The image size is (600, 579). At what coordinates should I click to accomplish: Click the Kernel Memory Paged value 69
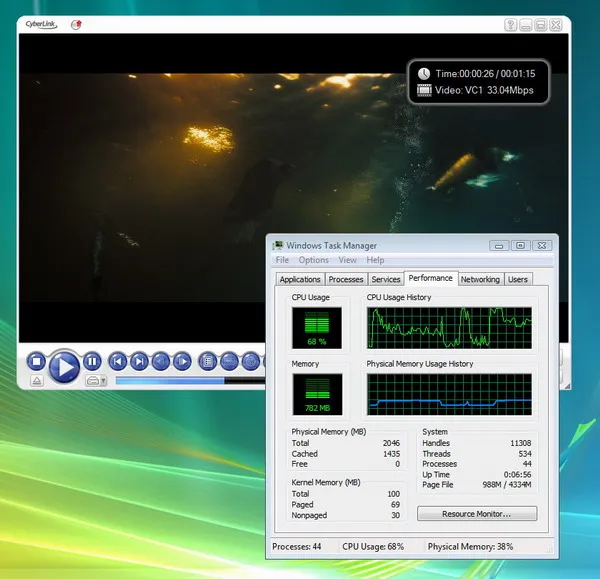pos(395,504)
